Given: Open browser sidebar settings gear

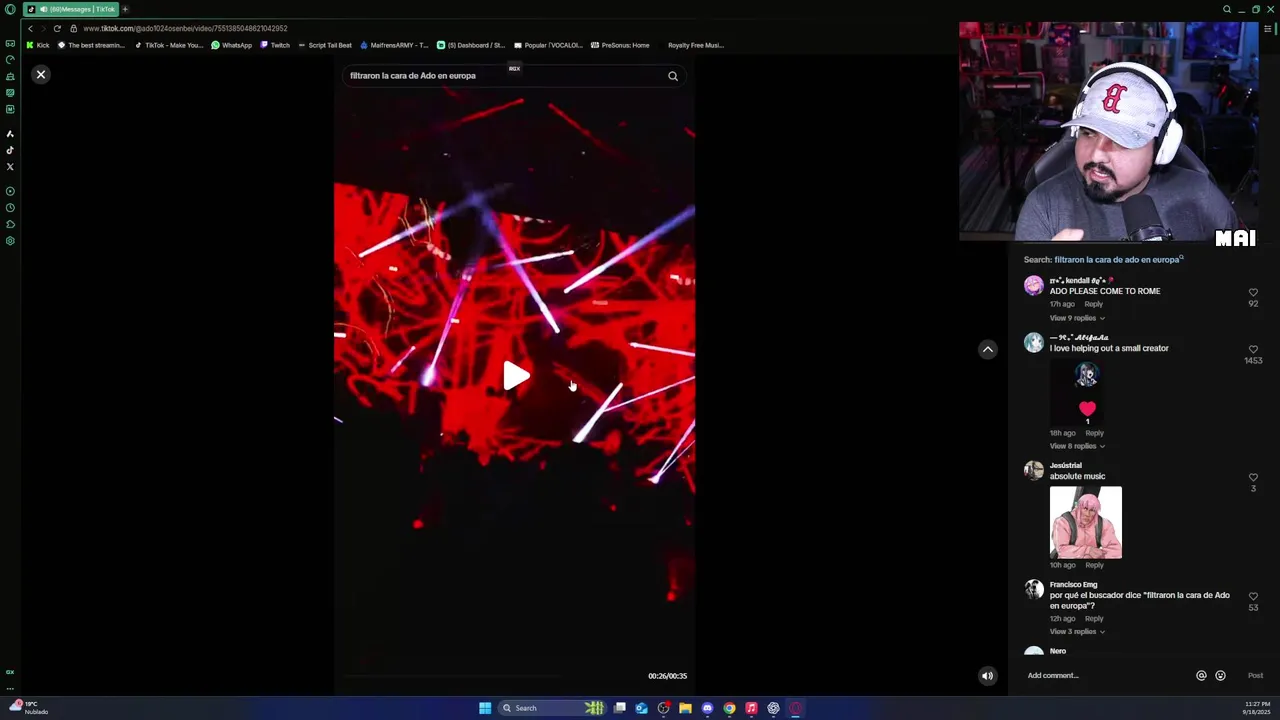Looking at the screenshot, I should tap(10, 241).
